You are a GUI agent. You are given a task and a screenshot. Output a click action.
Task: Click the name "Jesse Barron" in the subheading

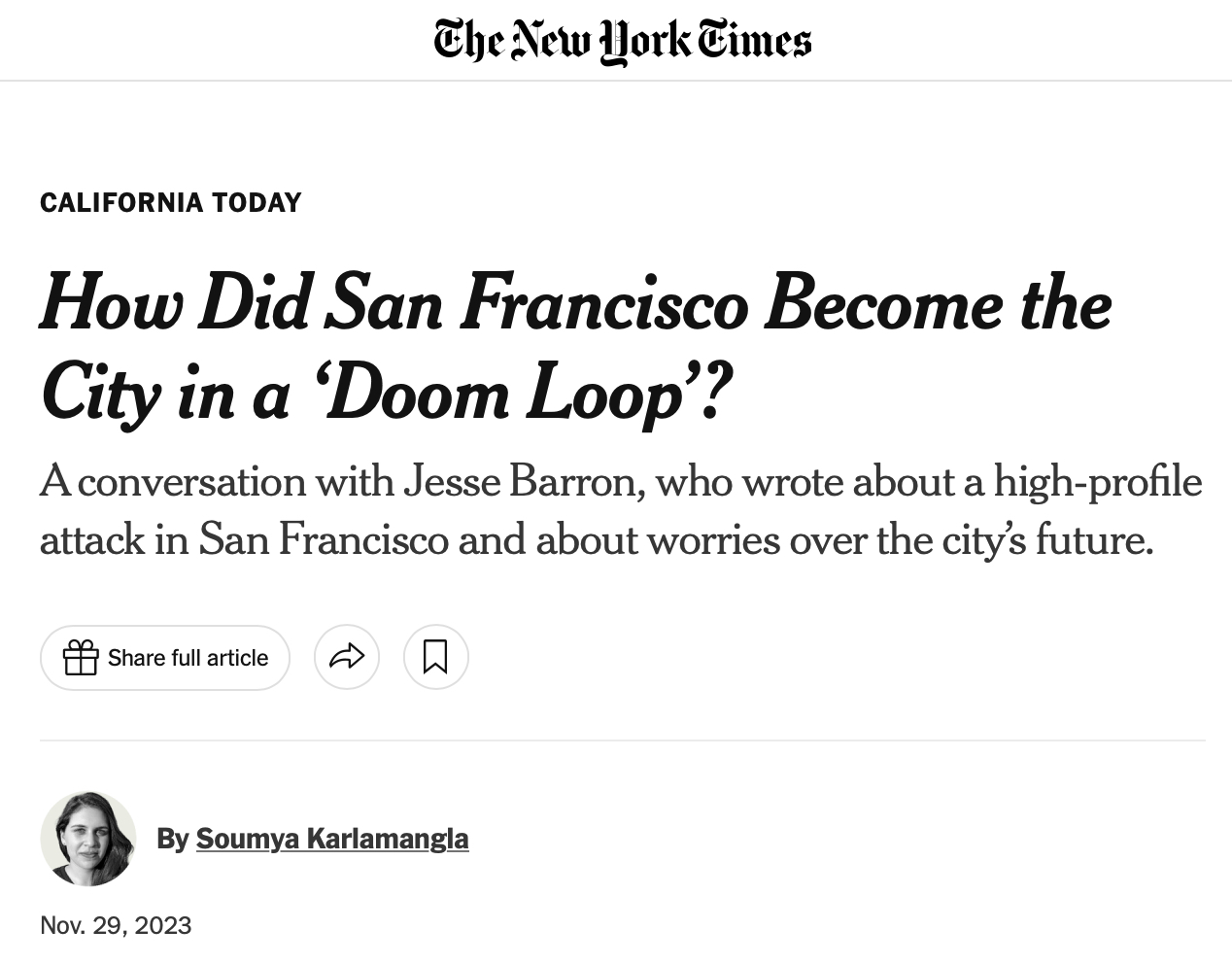click(523, 481)
